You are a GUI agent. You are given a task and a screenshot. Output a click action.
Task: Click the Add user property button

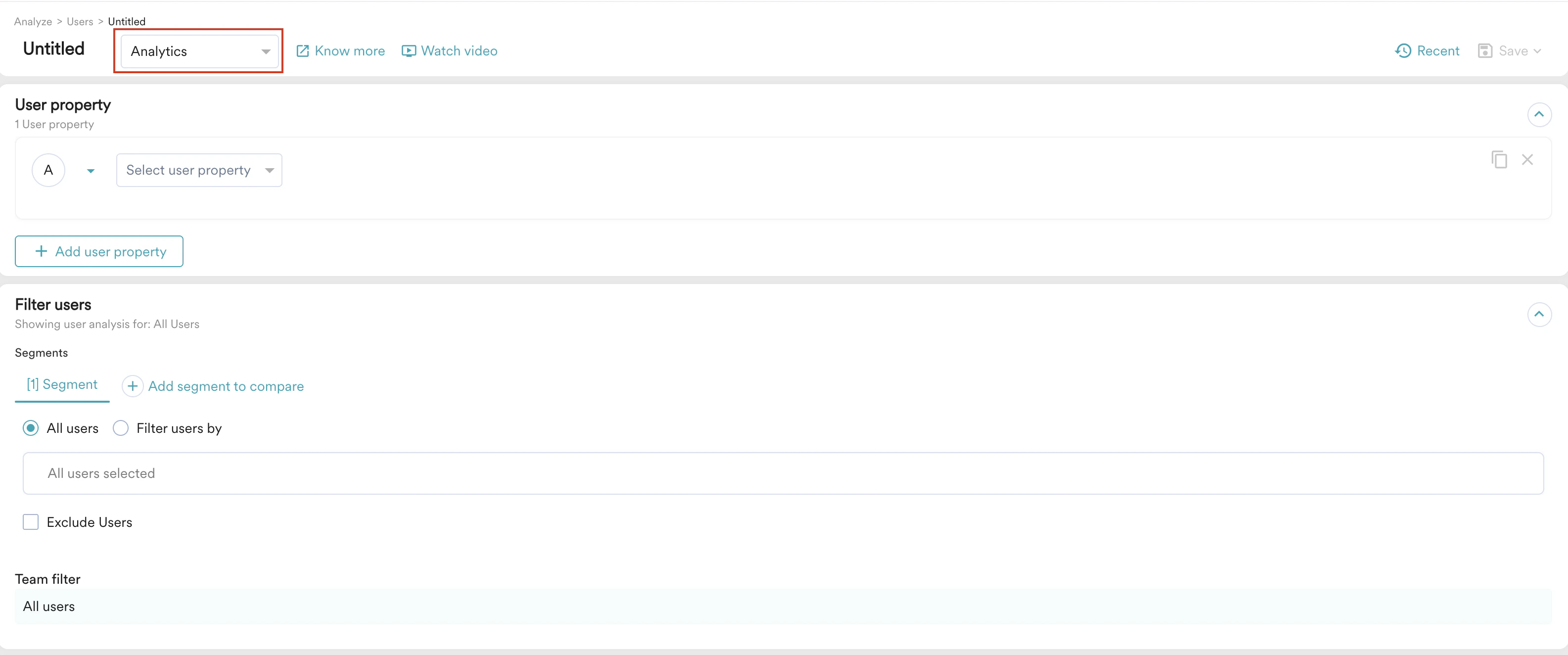tap(98, 251)
